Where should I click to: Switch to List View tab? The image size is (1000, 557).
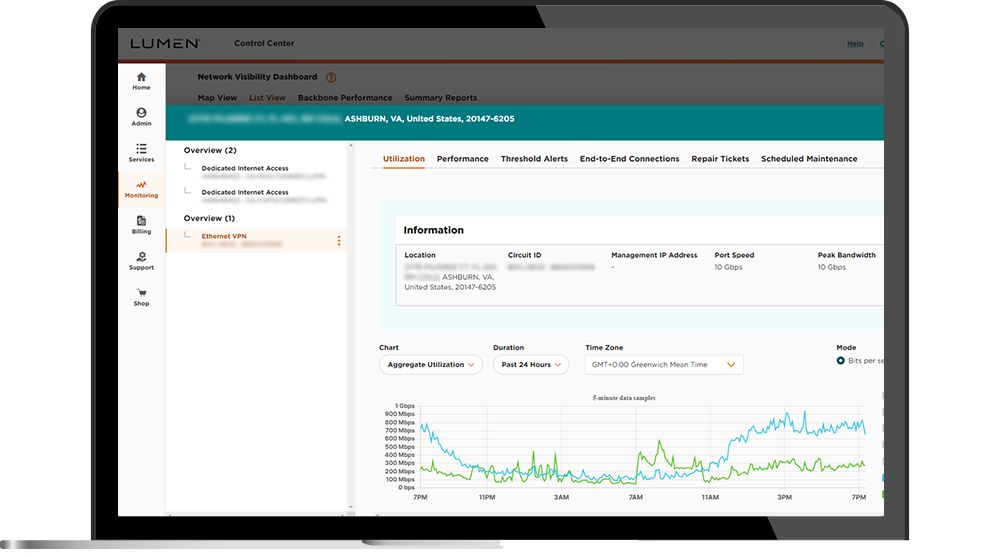[267, 98]
